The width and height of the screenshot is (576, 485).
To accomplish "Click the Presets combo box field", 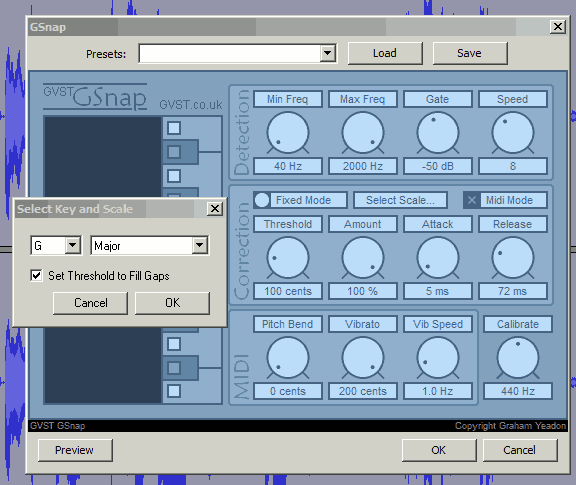I will tap(237, 54).
